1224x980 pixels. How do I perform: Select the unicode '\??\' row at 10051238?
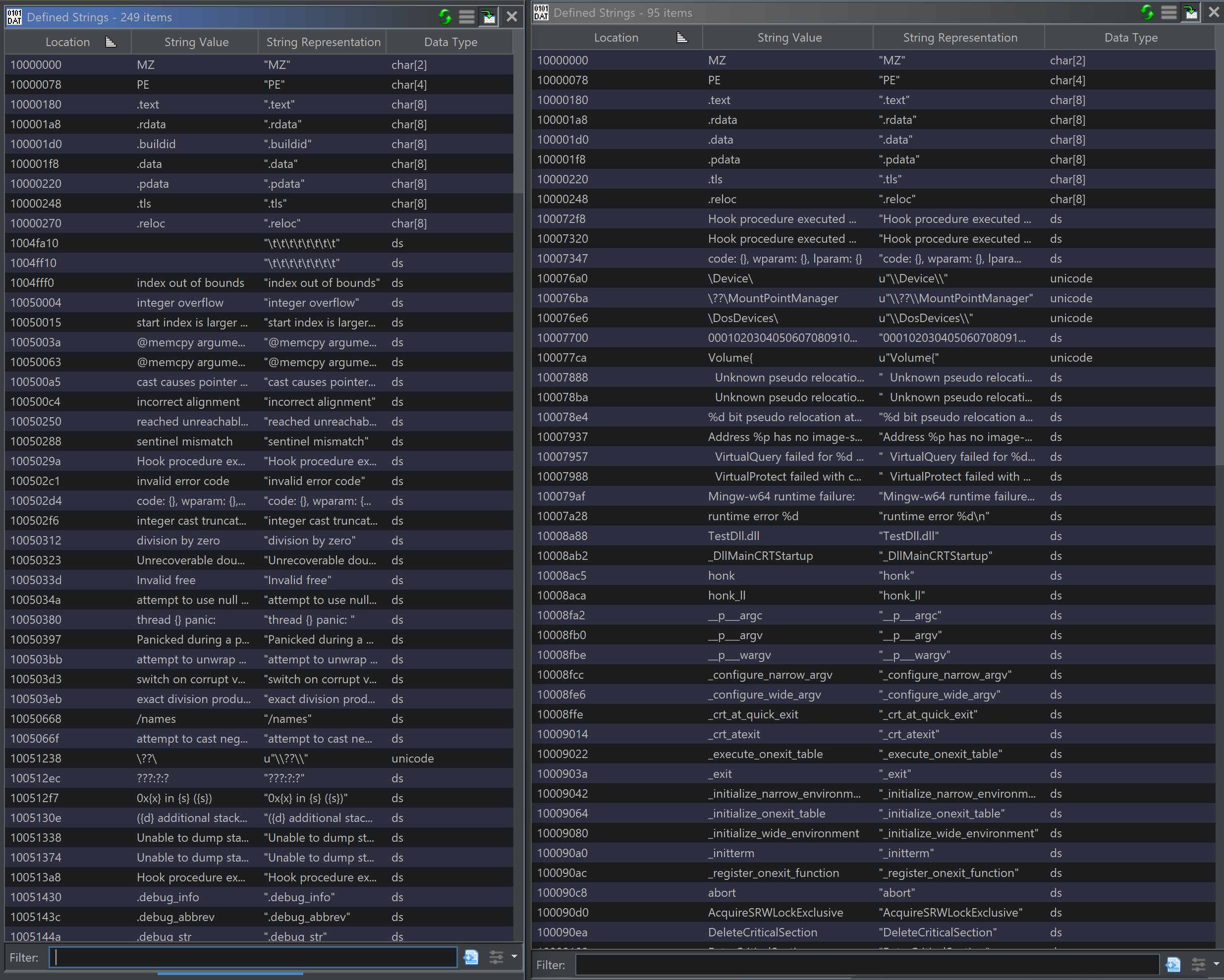tap(260, 759)
